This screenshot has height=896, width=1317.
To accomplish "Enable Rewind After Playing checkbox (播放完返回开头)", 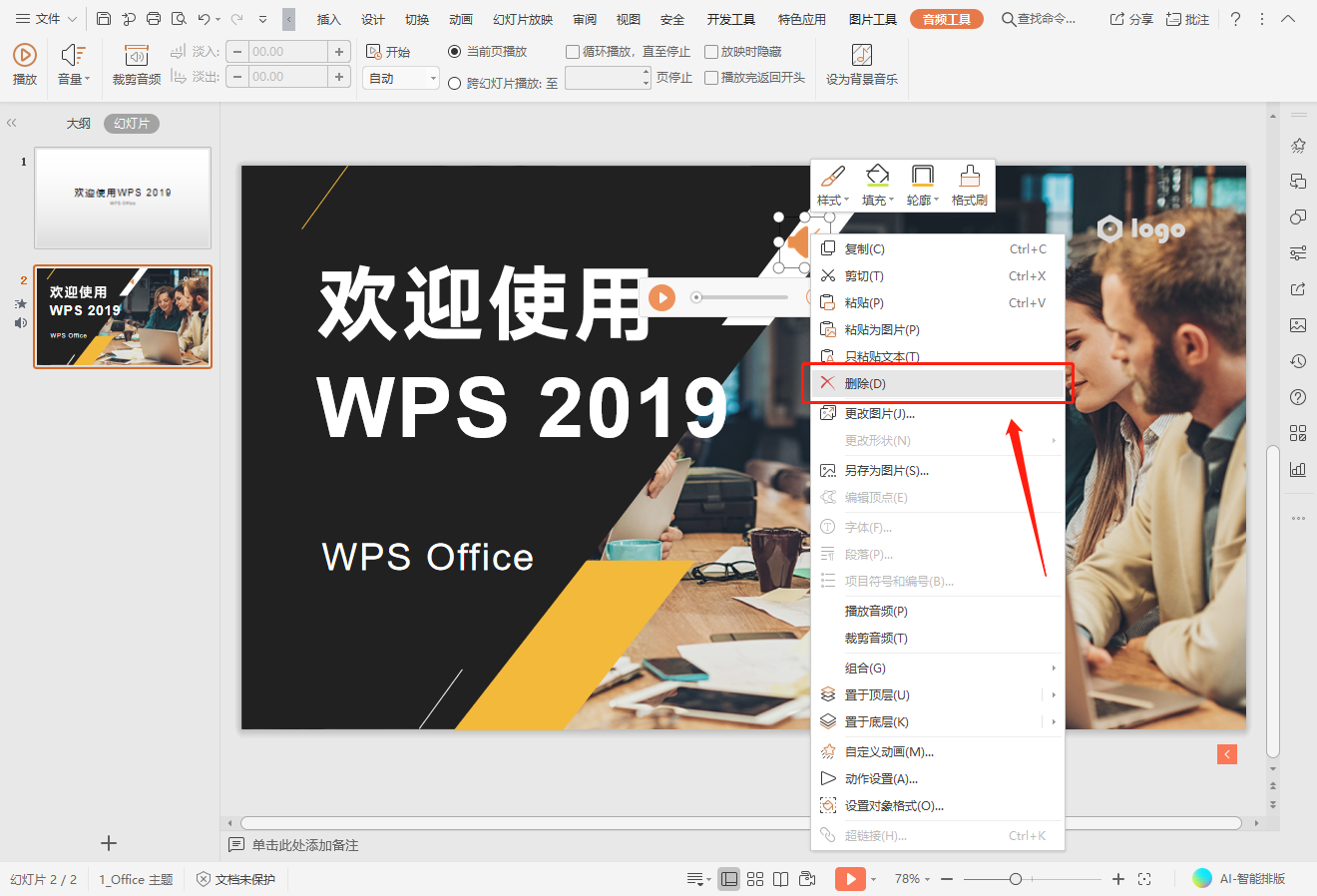I will point(711,78).
